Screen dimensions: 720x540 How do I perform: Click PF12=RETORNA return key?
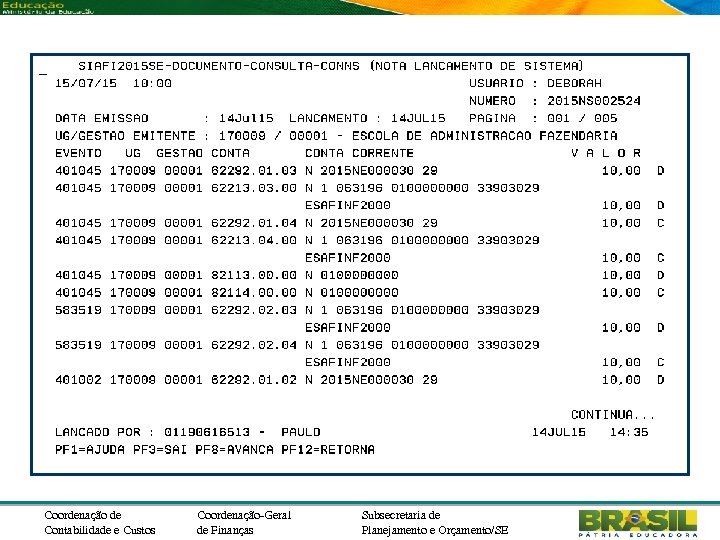pos(328,450)
